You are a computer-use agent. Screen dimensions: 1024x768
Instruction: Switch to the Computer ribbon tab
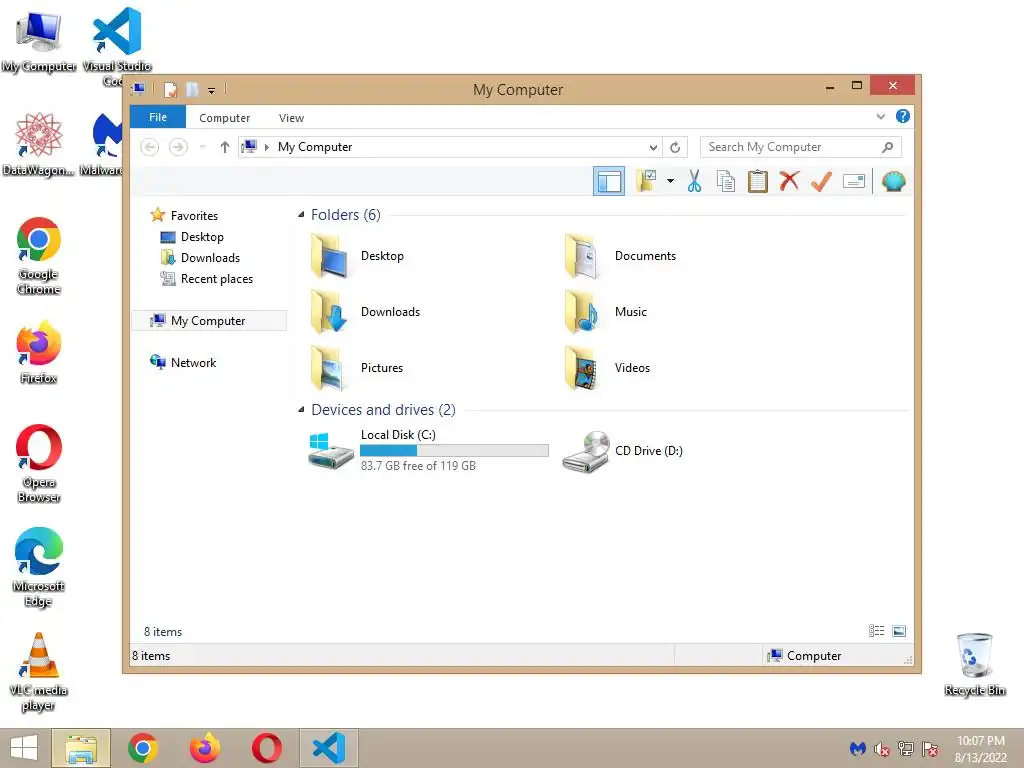[224, 118]
